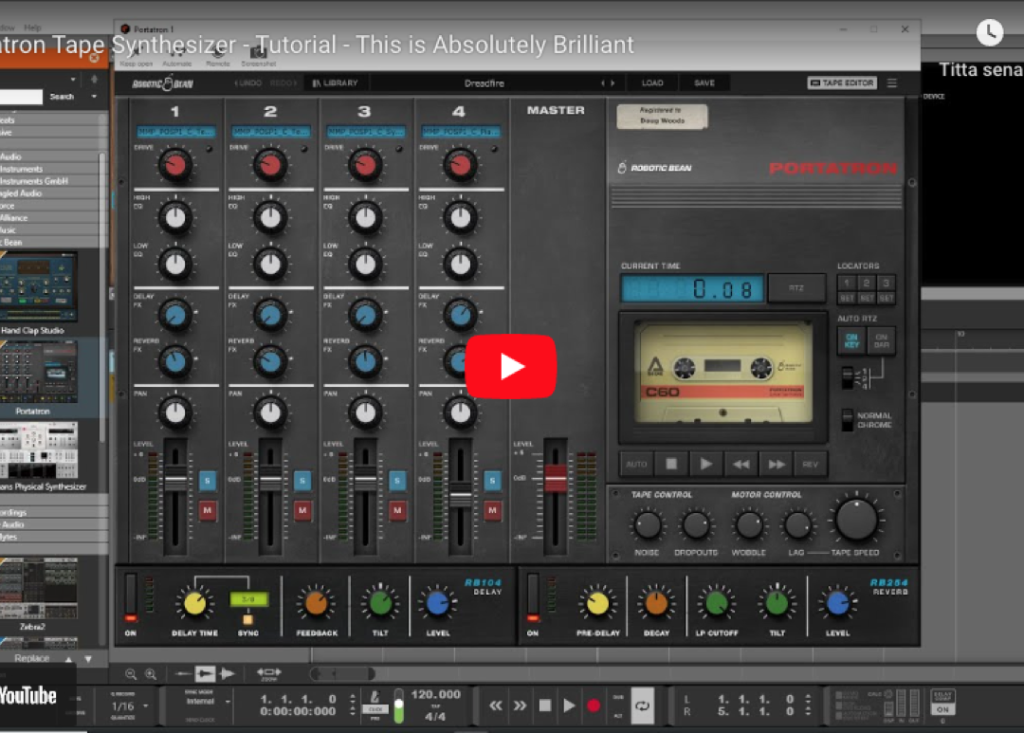The image size is (1024, 733).
Task: Stop the Portatron tape transport
Action: (671, 464)
